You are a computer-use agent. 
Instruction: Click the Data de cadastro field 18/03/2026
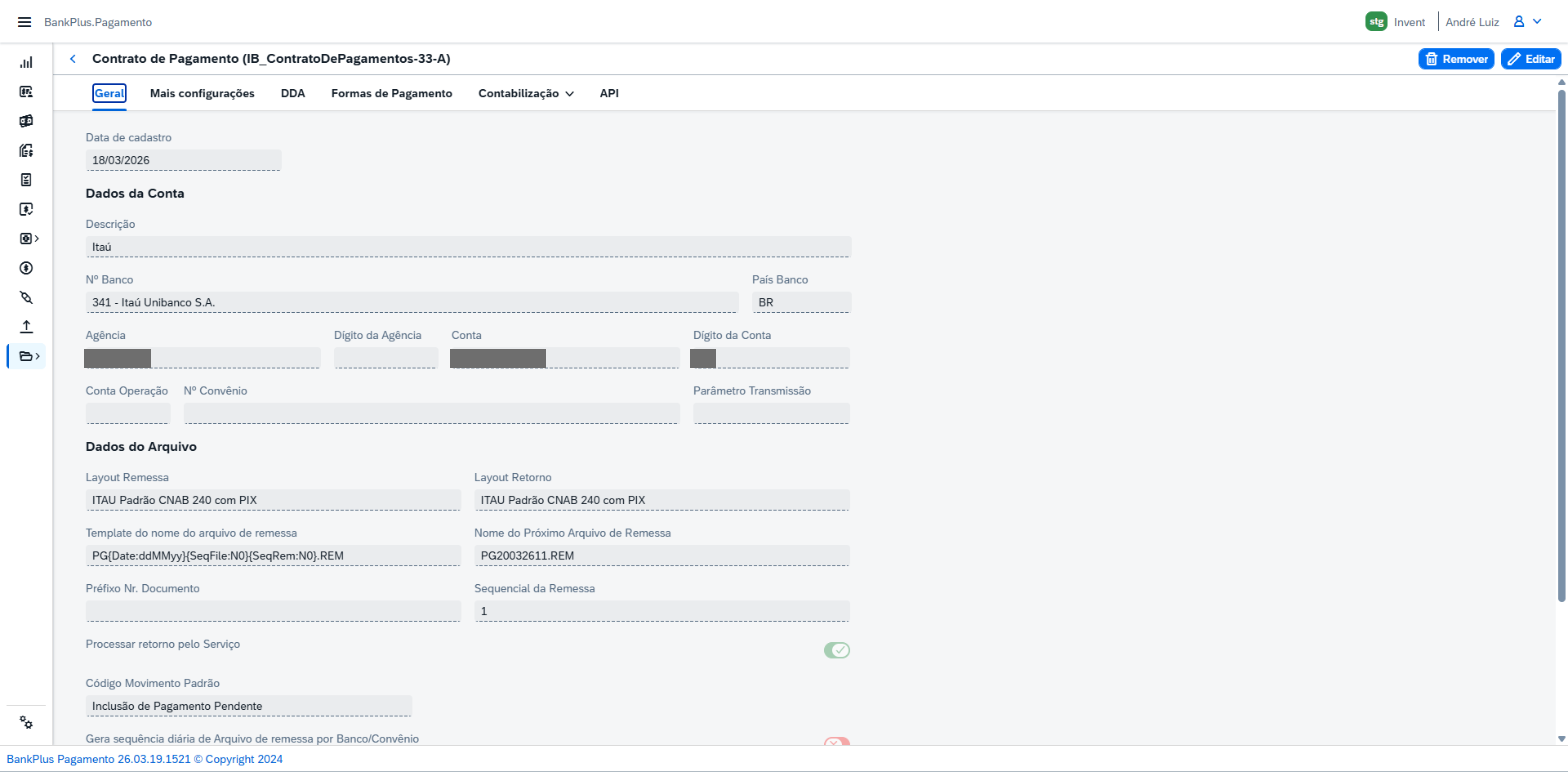pyautogui.click(x=184, y=160)
